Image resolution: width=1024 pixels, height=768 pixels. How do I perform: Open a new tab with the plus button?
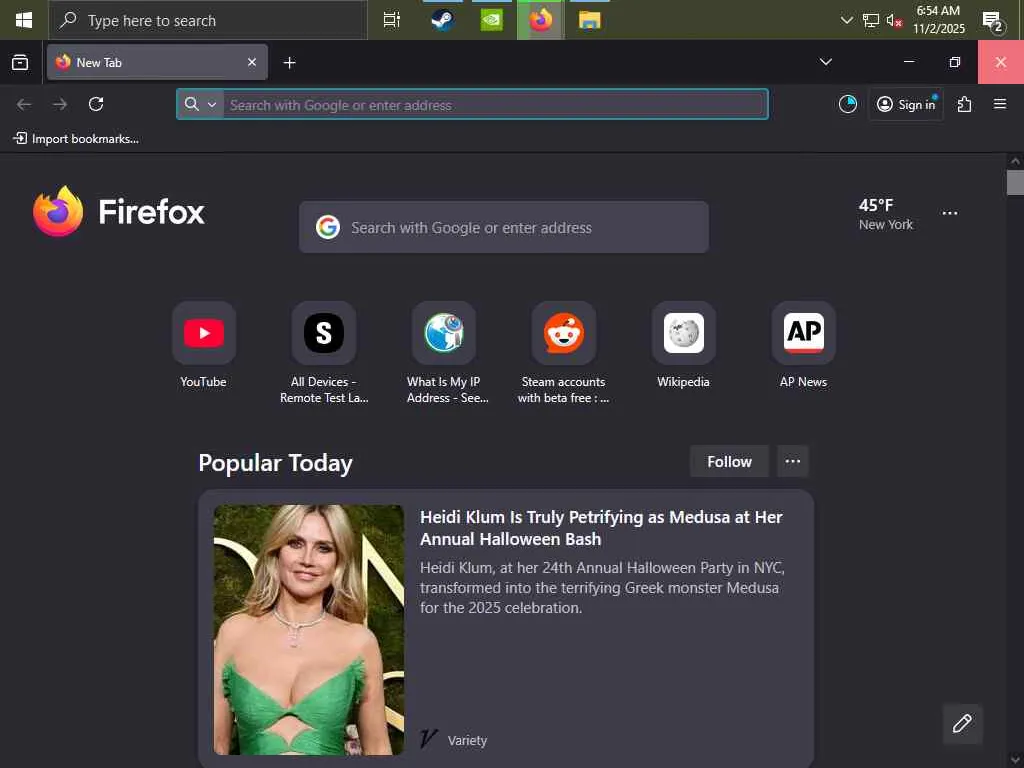point(289,62)
